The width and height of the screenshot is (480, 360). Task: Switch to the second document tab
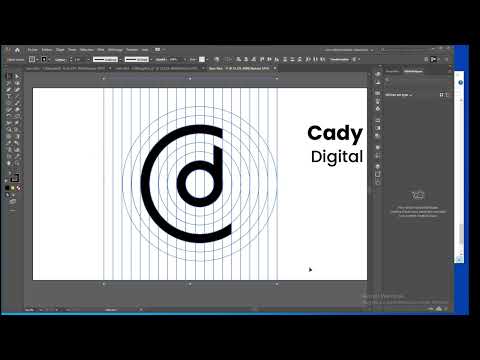click(x=157, y=68)
